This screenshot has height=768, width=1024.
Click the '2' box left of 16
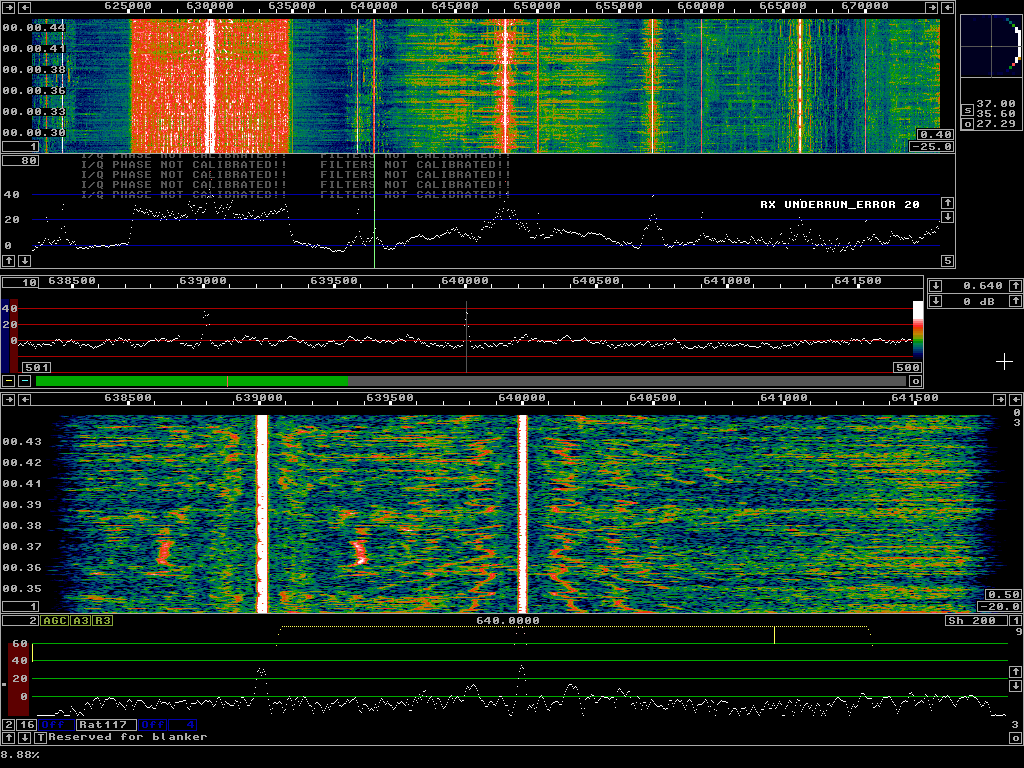tap(8, 725)
